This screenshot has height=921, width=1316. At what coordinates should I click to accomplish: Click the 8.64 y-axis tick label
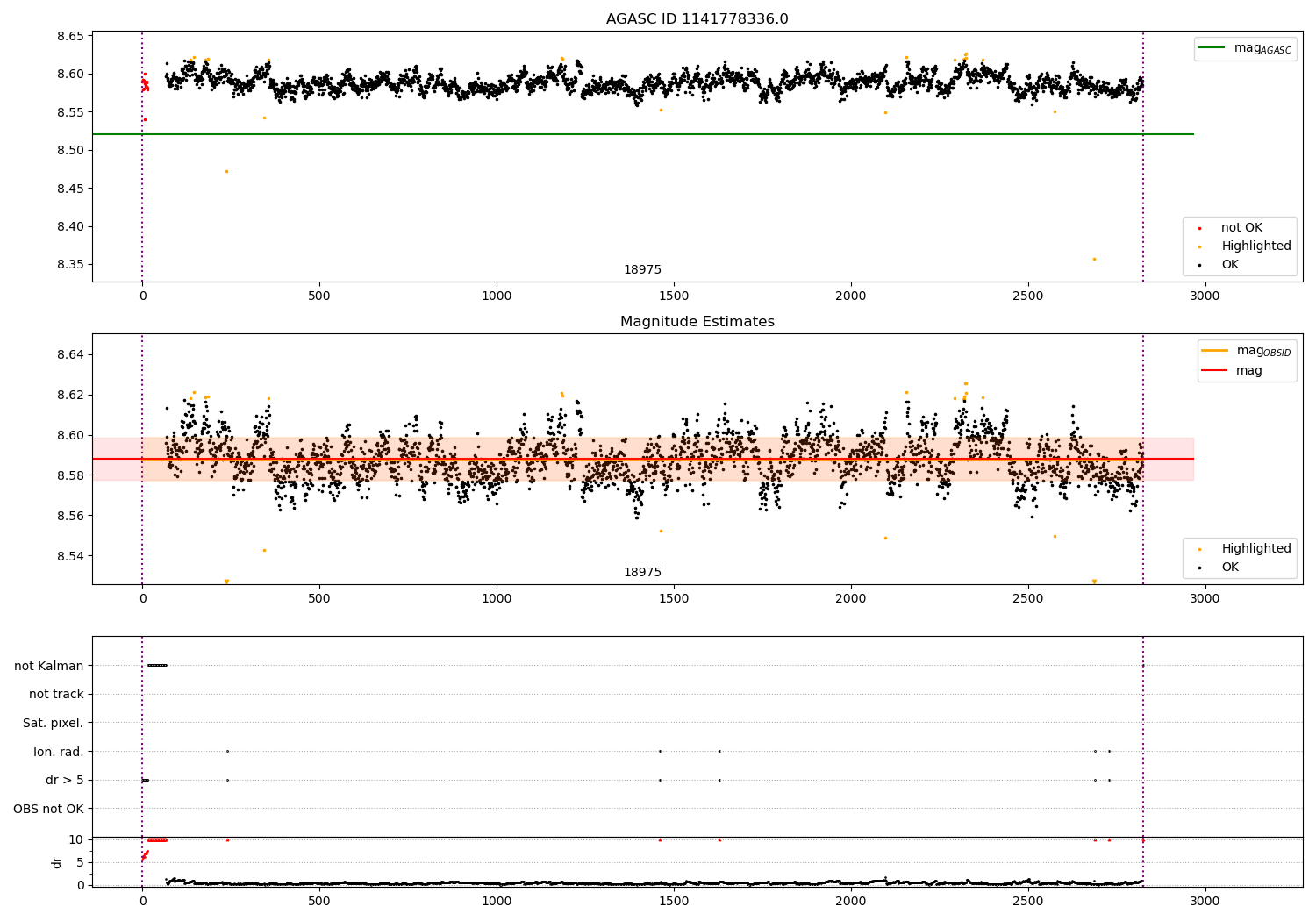point(70,355)
